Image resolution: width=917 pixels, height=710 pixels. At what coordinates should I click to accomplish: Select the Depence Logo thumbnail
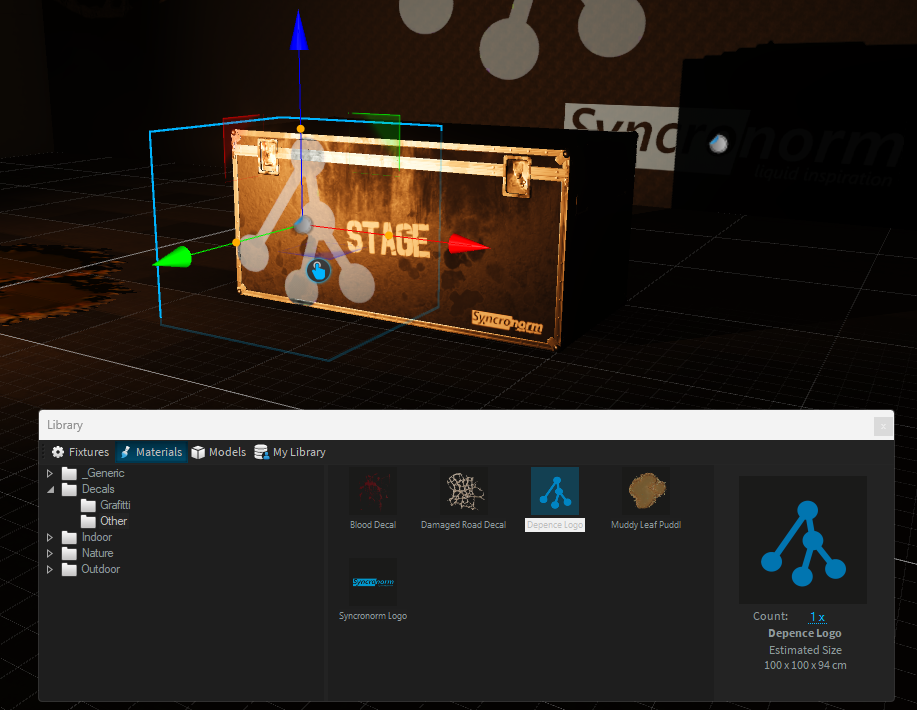pyautogui.click(x=555, y=490)
